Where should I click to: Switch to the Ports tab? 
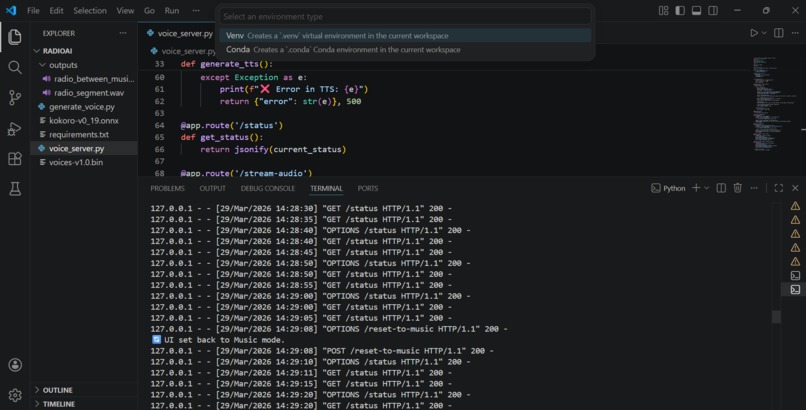[x=368, y=189]
